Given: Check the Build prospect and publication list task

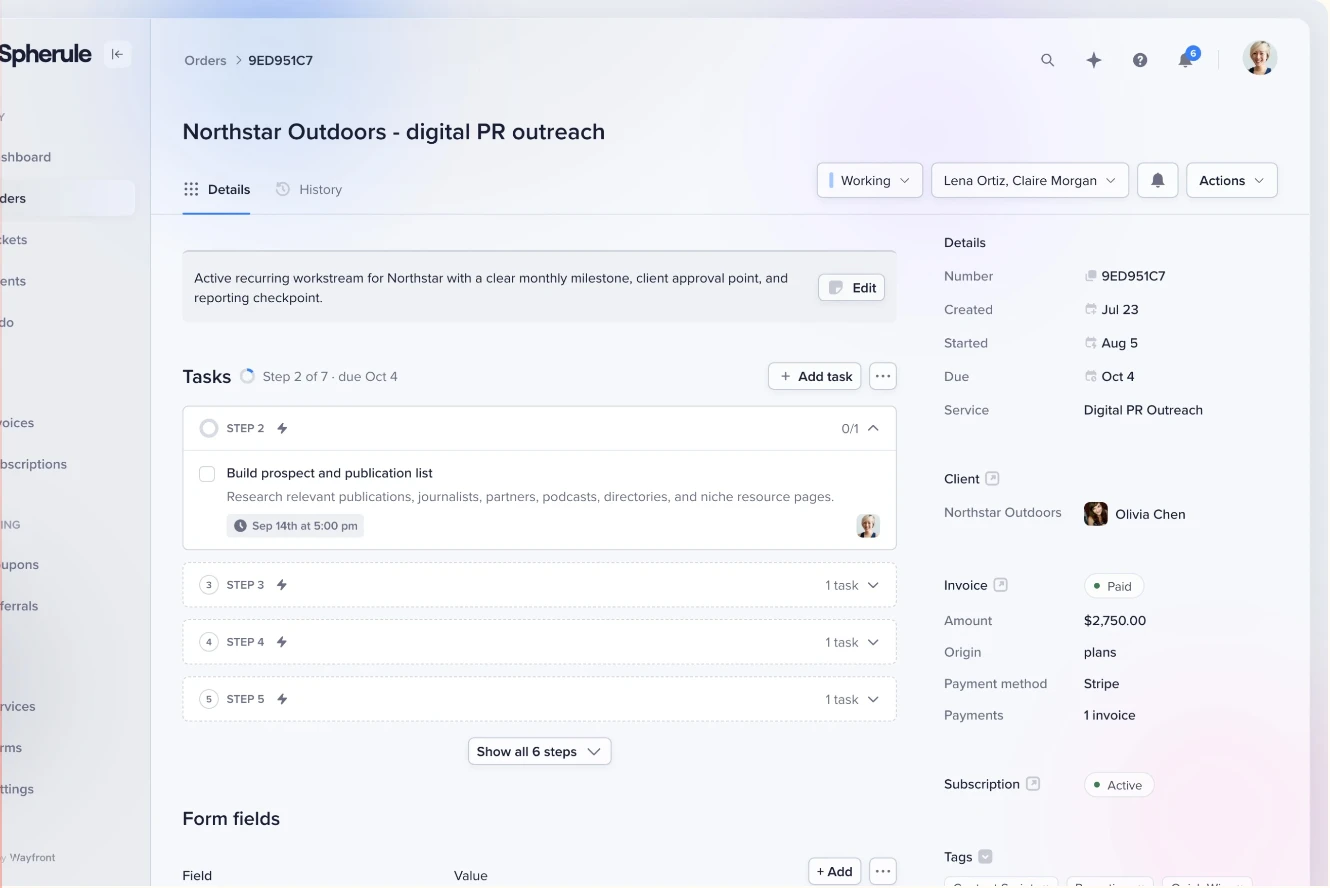Looking at the screenshot, I should (207, 474).
